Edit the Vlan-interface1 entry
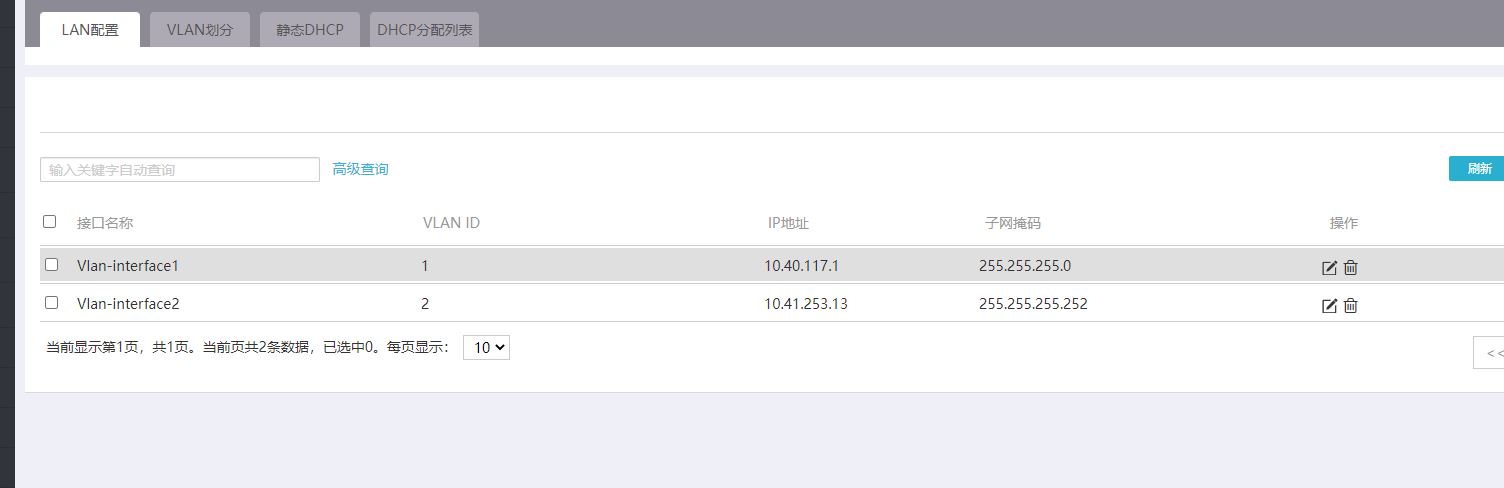 click(x=1329, y=267)
